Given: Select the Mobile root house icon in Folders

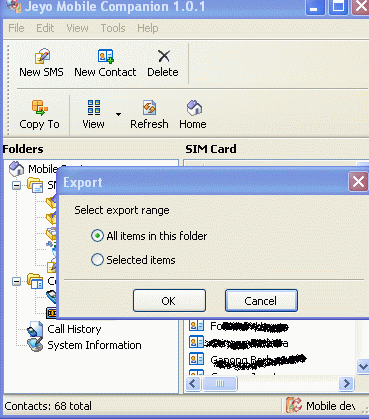Looking at the screenshot, I should coord(16,169).
